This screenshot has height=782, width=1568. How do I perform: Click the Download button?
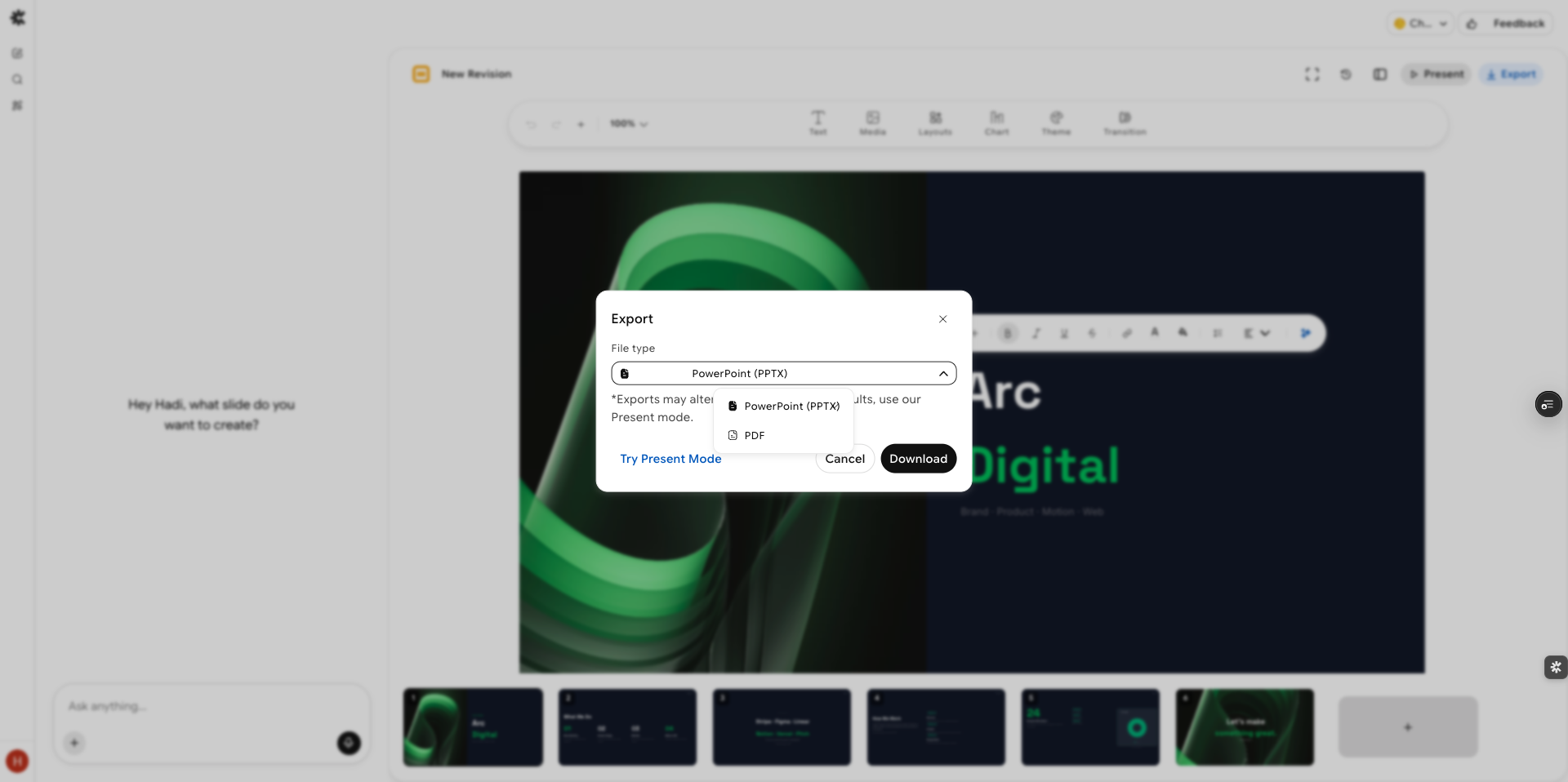point(918,459)
